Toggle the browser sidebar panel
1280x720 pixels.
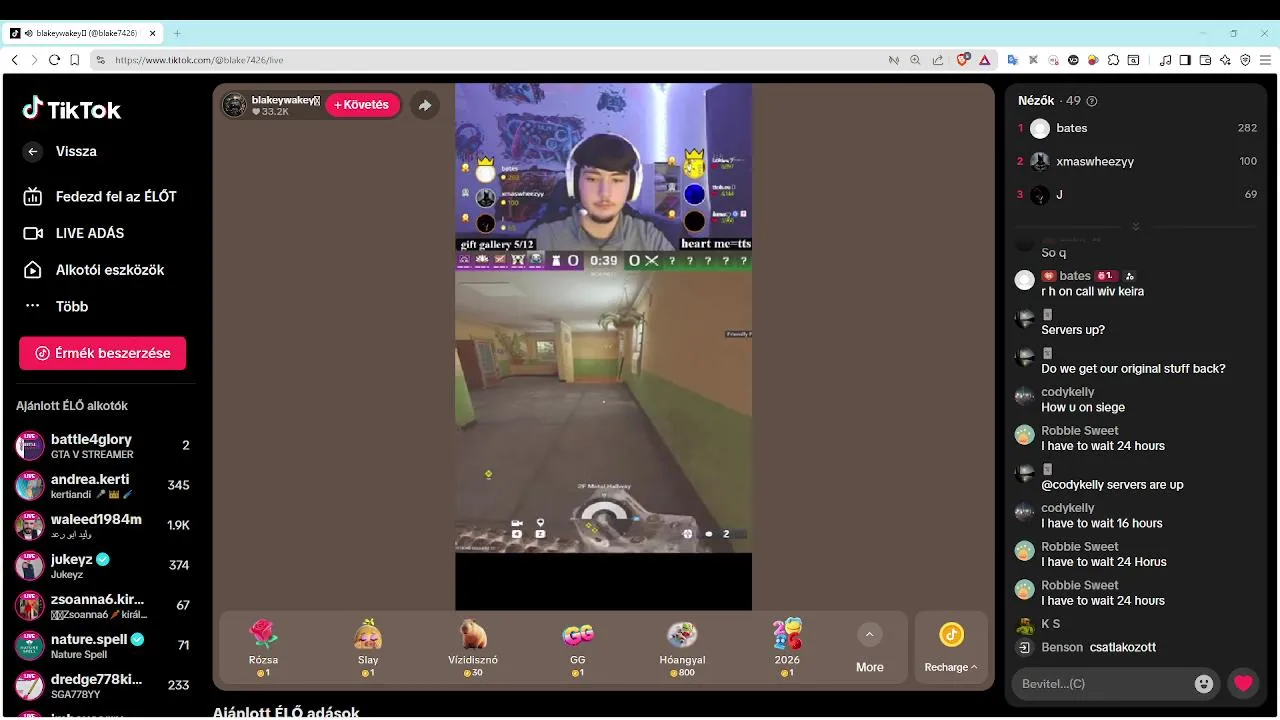click(1185, 60)
